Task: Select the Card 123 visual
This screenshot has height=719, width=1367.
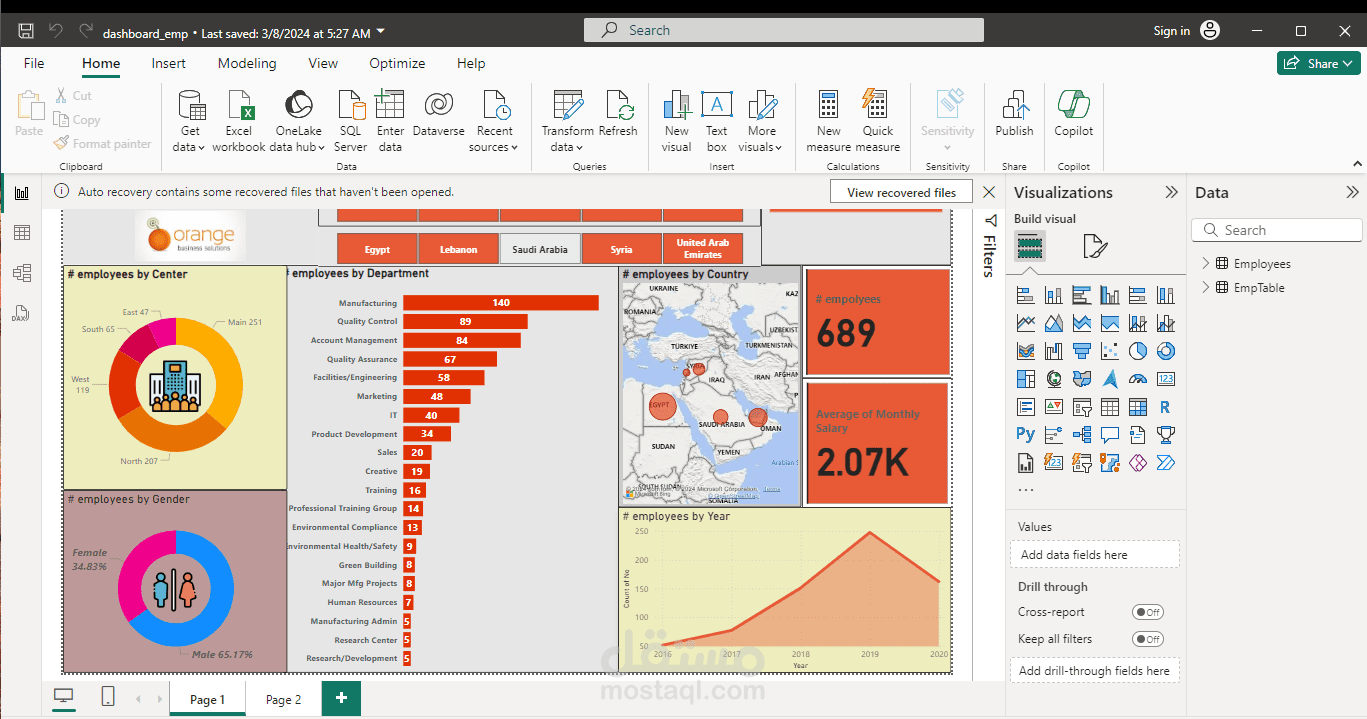Action: [x=1165, y=379]
